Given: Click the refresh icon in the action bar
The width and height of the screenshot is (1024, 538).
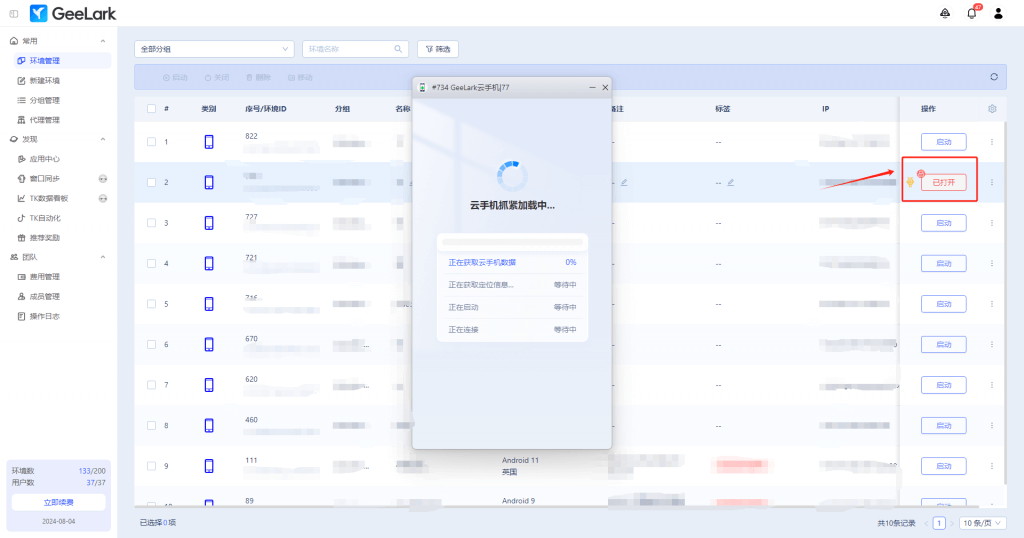Looking at the screenshot, I should 993,77.
